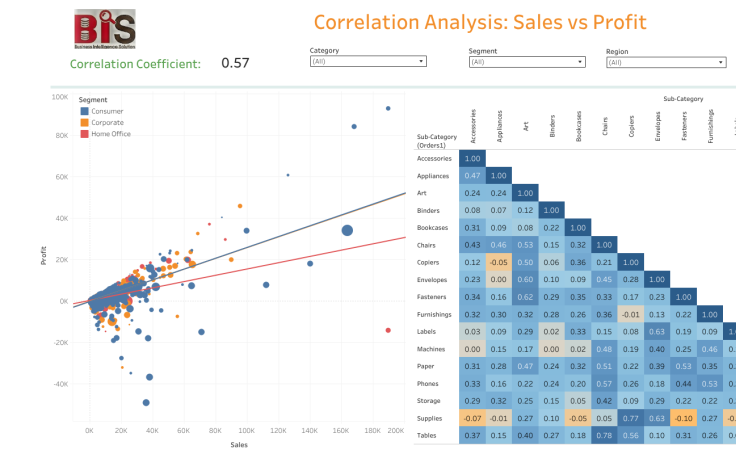Highlight the Corporate legend label
This screenshot has height=454, width=736.
click(108, 122)
